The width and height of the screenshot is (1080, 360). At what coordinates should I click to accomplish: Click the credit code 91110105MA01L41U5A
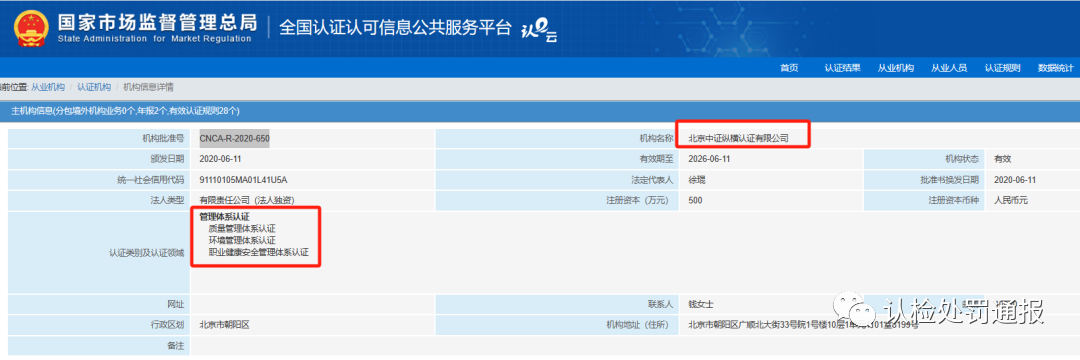tap(242, 180)
